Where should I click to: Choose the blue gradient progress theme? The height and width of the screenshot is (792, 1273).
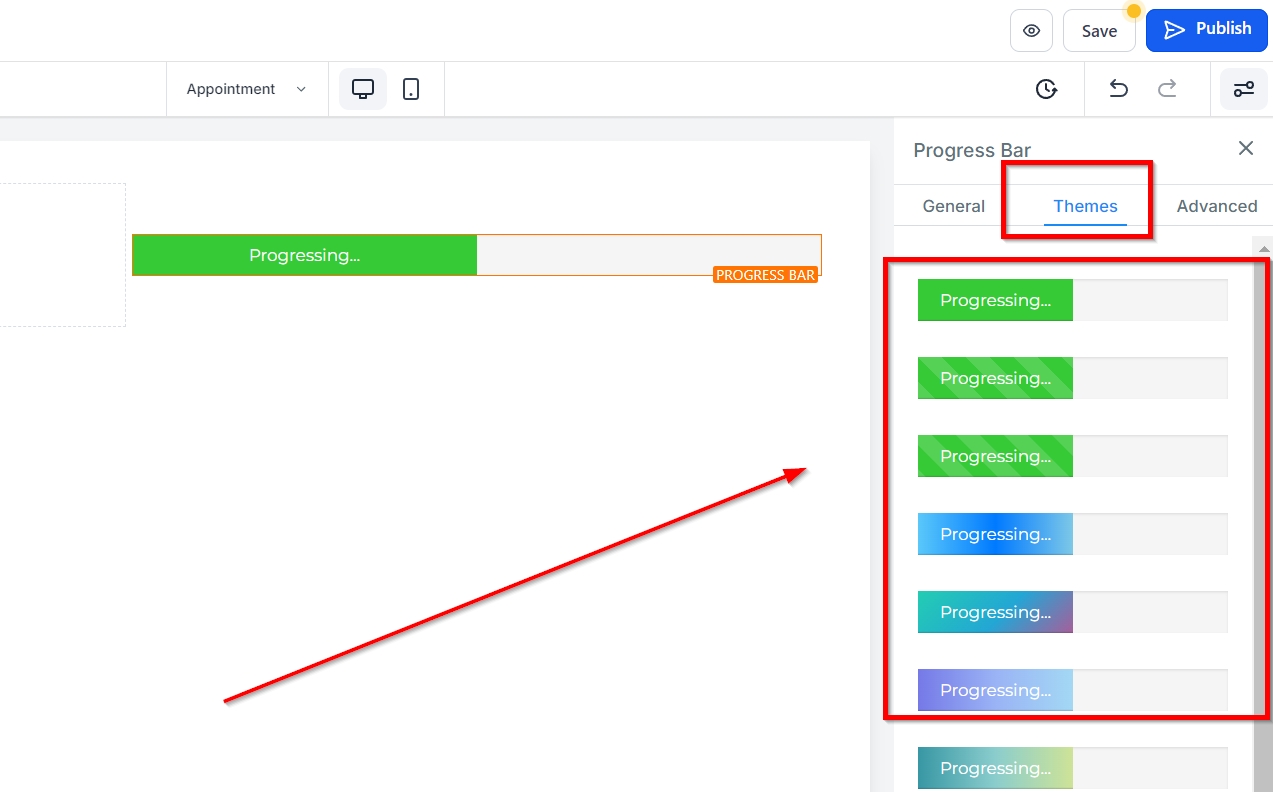pyautogui.click(x=1072, y=534)
